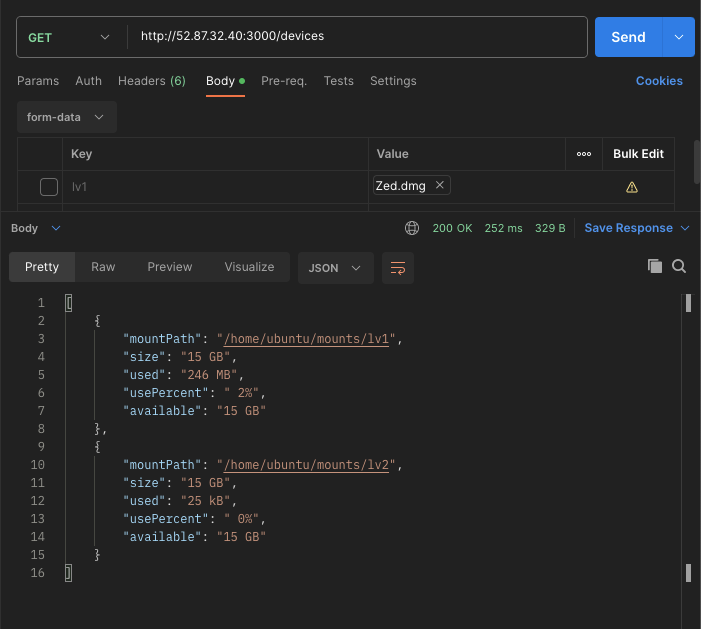The image size is (701, 629).
Task: Click the " 0%" usePercent value
Action: [241, 519]
